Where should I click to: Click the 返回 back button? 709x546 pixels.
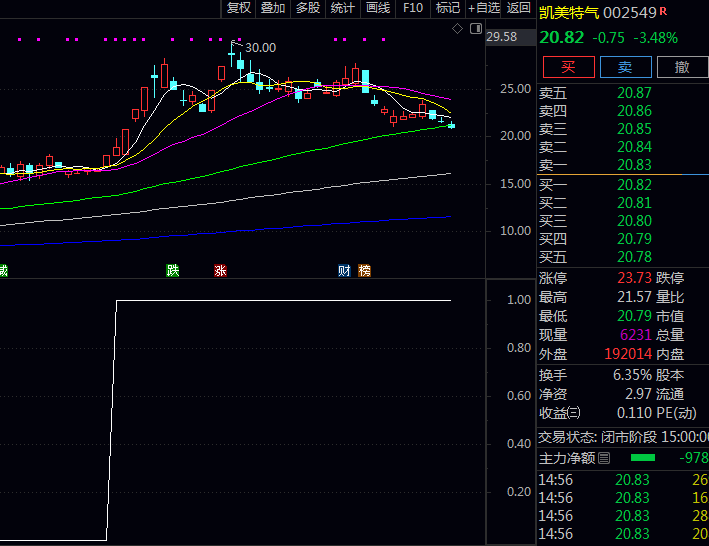(519, 8)
